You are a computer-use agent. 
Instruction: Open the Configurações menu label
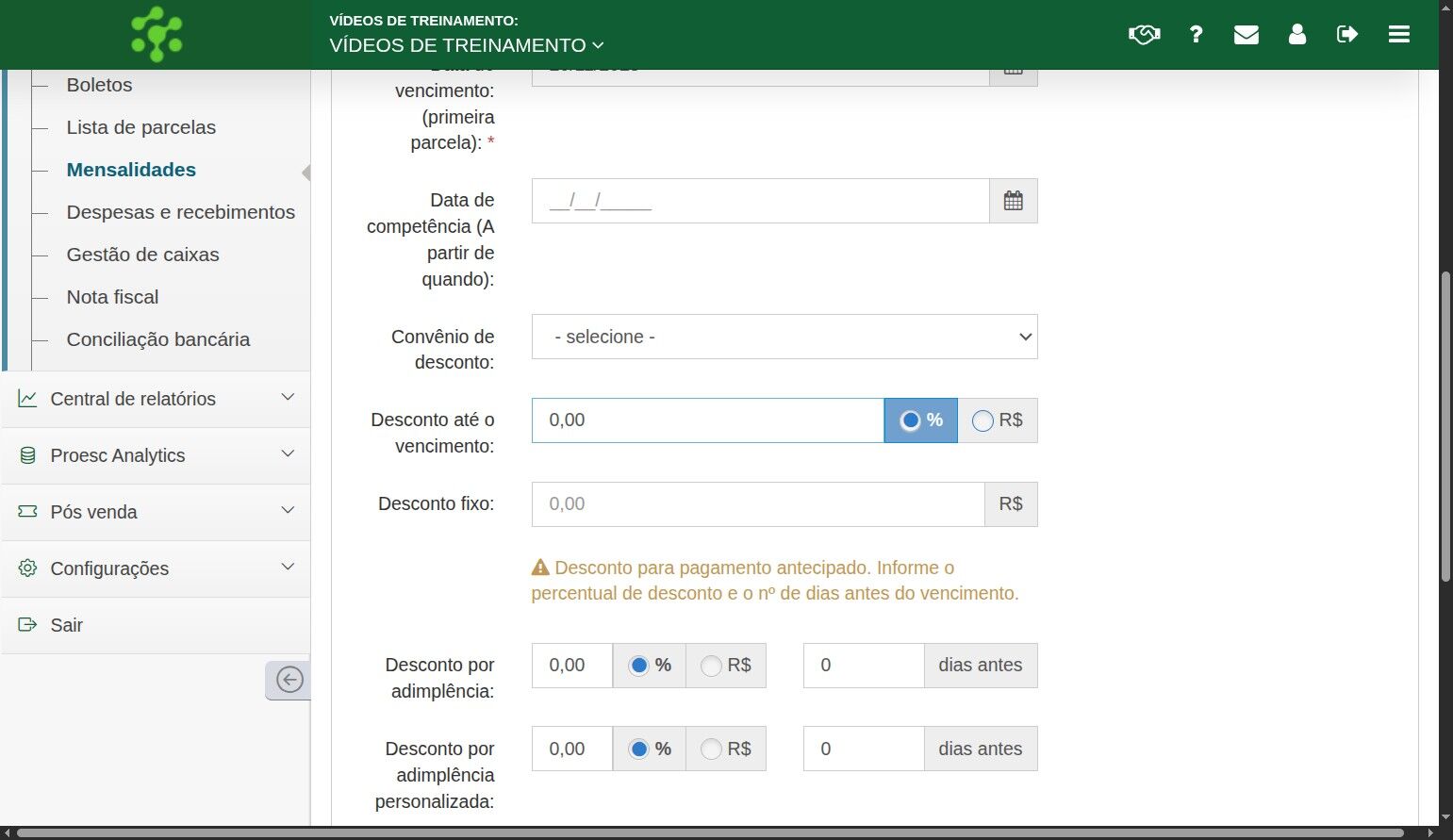tap(109, 568)
